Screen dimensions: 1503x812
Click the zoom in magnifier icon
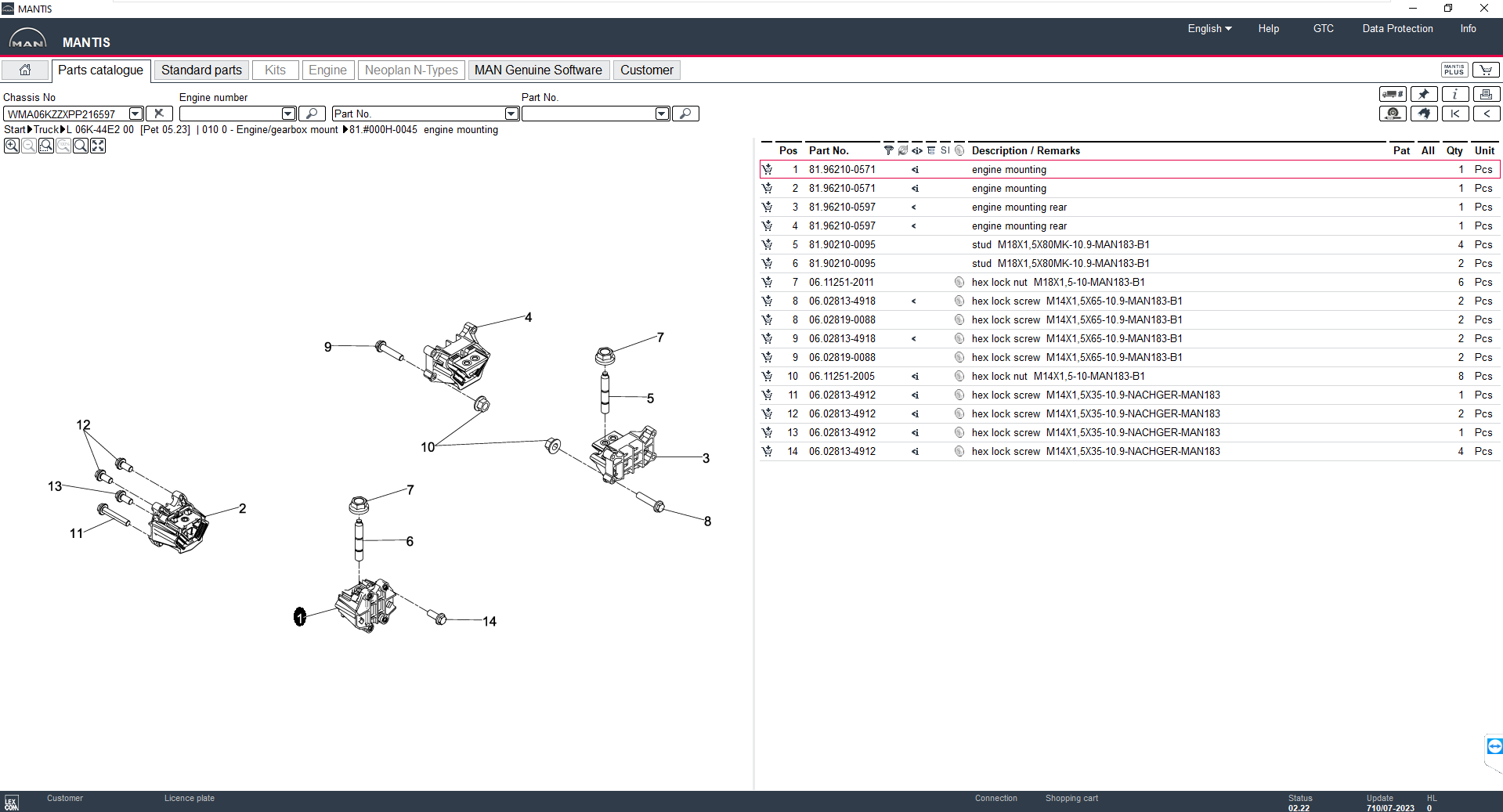[x=12, y=146]
